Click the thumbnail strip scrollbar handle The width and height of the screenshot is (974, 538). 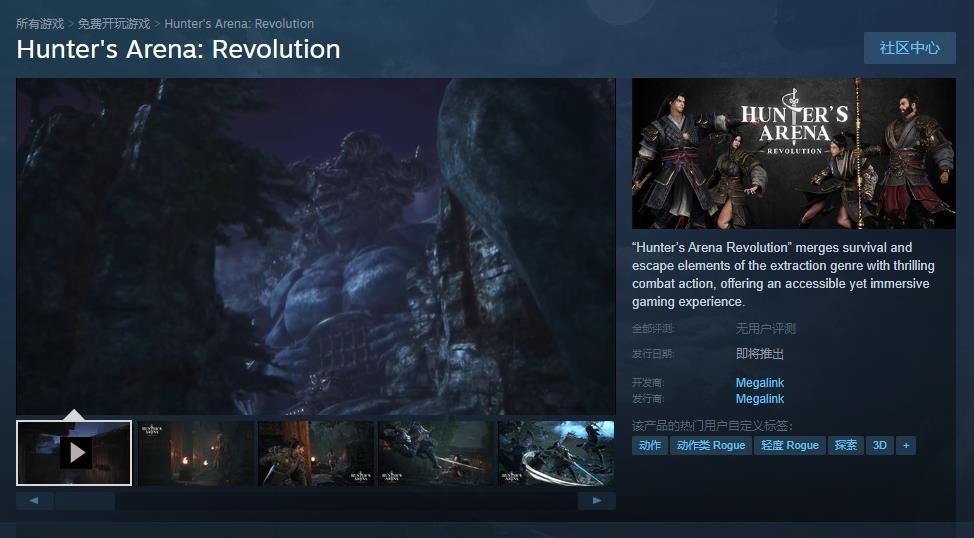click(x=85, y=501)
